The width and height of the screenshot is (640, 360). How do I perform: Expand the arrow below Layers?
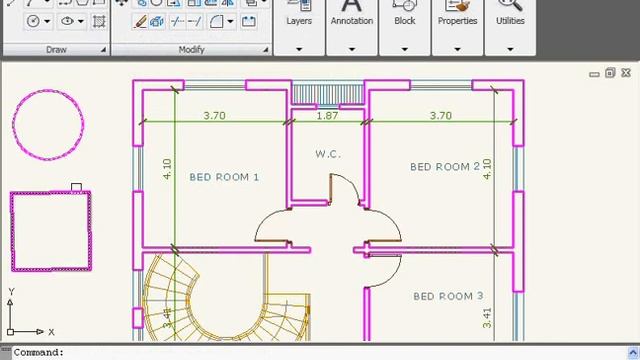click(x=299, y=49)
